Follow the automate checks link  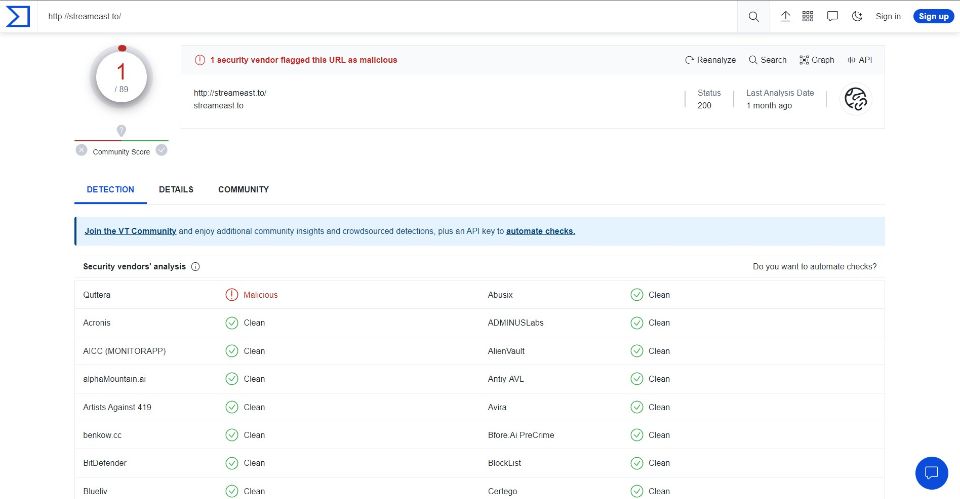click(541, 231)
